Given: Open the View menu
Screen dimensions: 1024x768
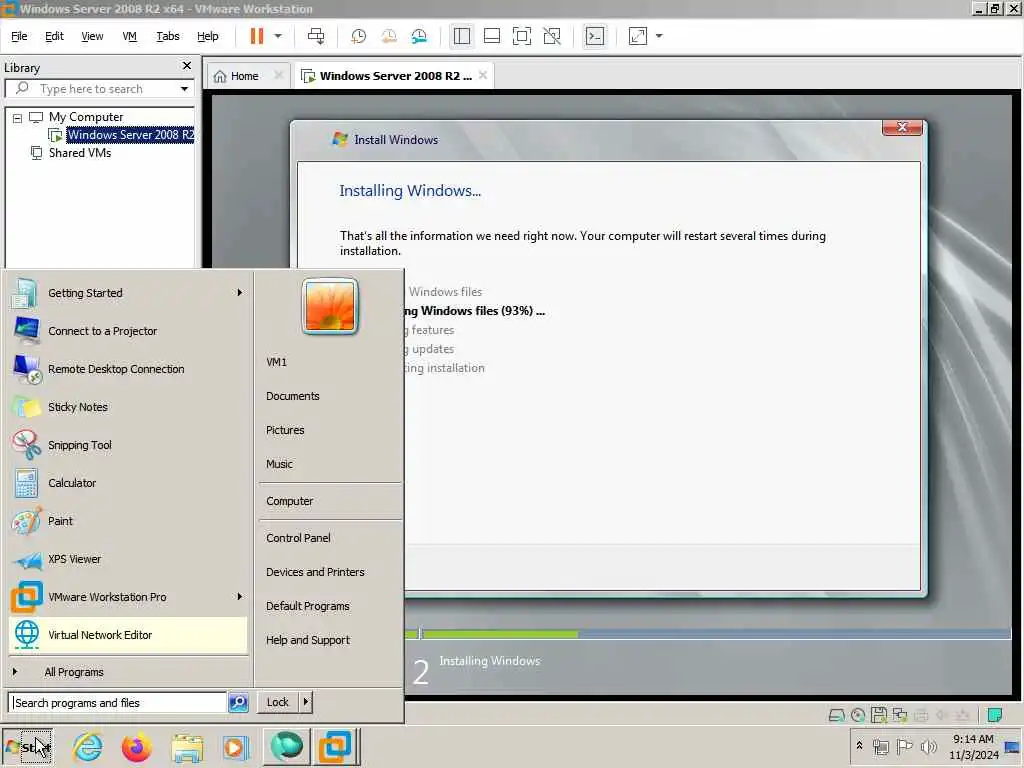Looking at the screenshot, I should 92,36.
